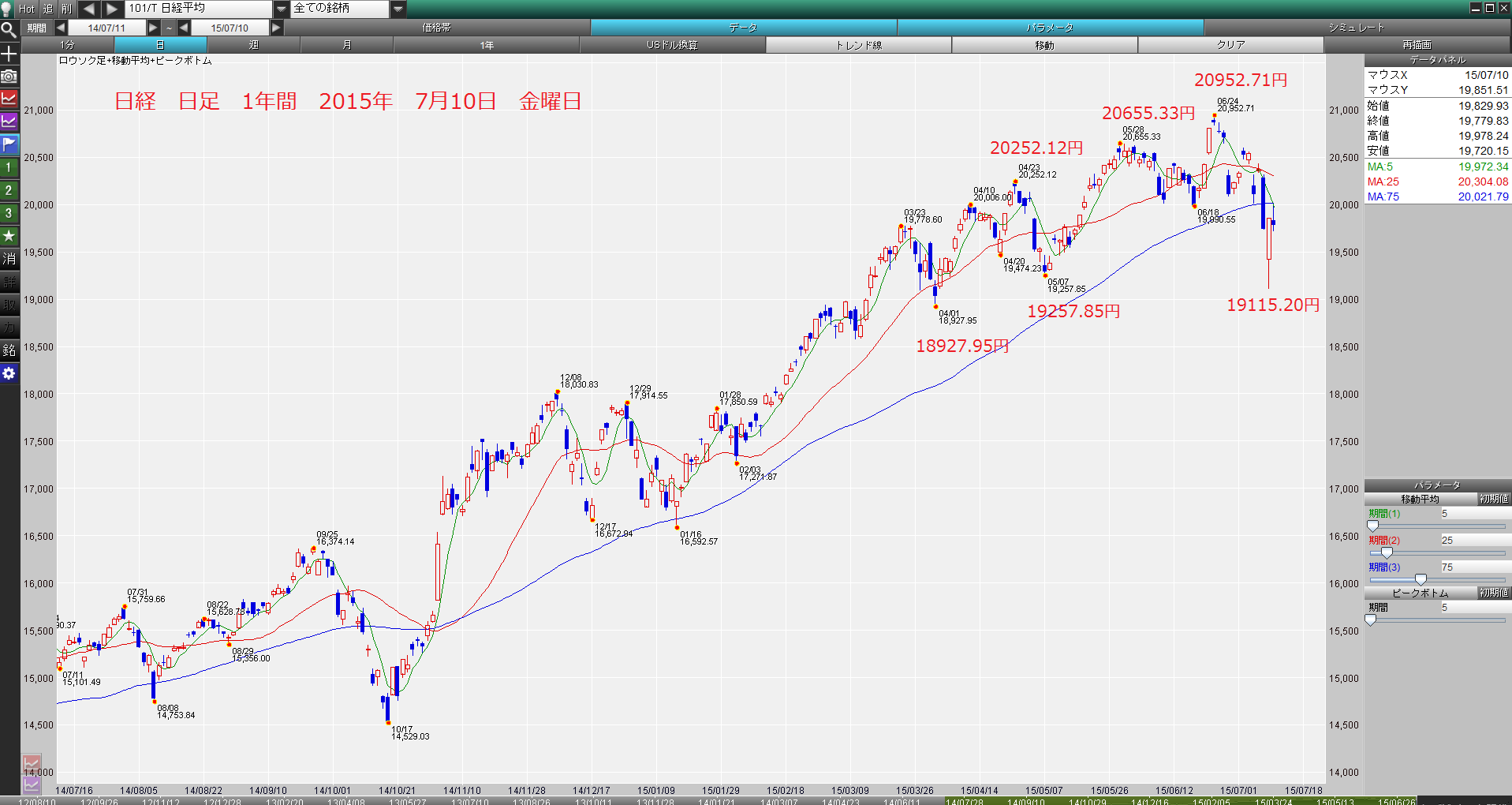
Task: Click the 削 delete button
Action: [67, 9]
